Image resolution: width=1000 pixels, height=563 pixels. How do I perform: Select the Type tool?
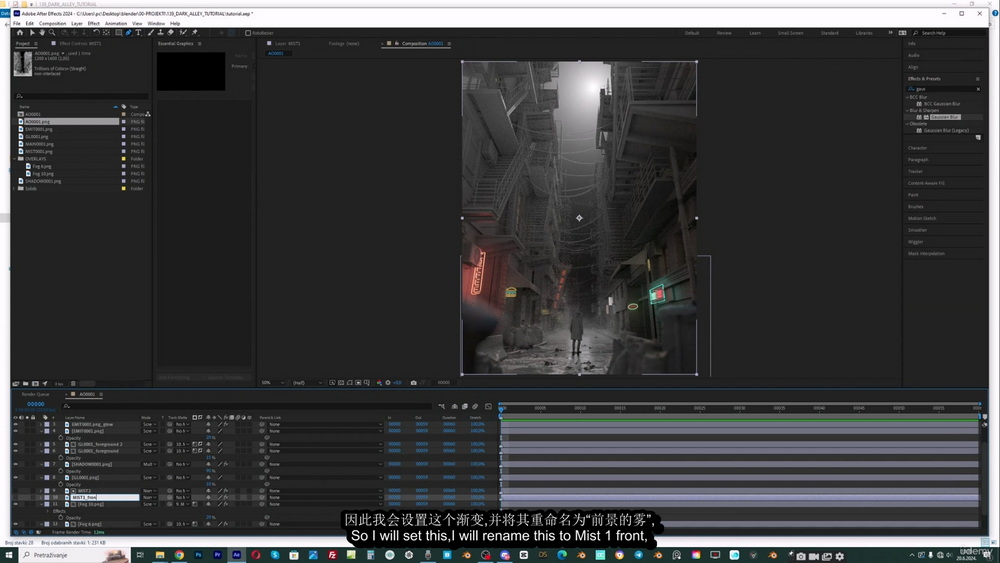click(x=138, y=33)
